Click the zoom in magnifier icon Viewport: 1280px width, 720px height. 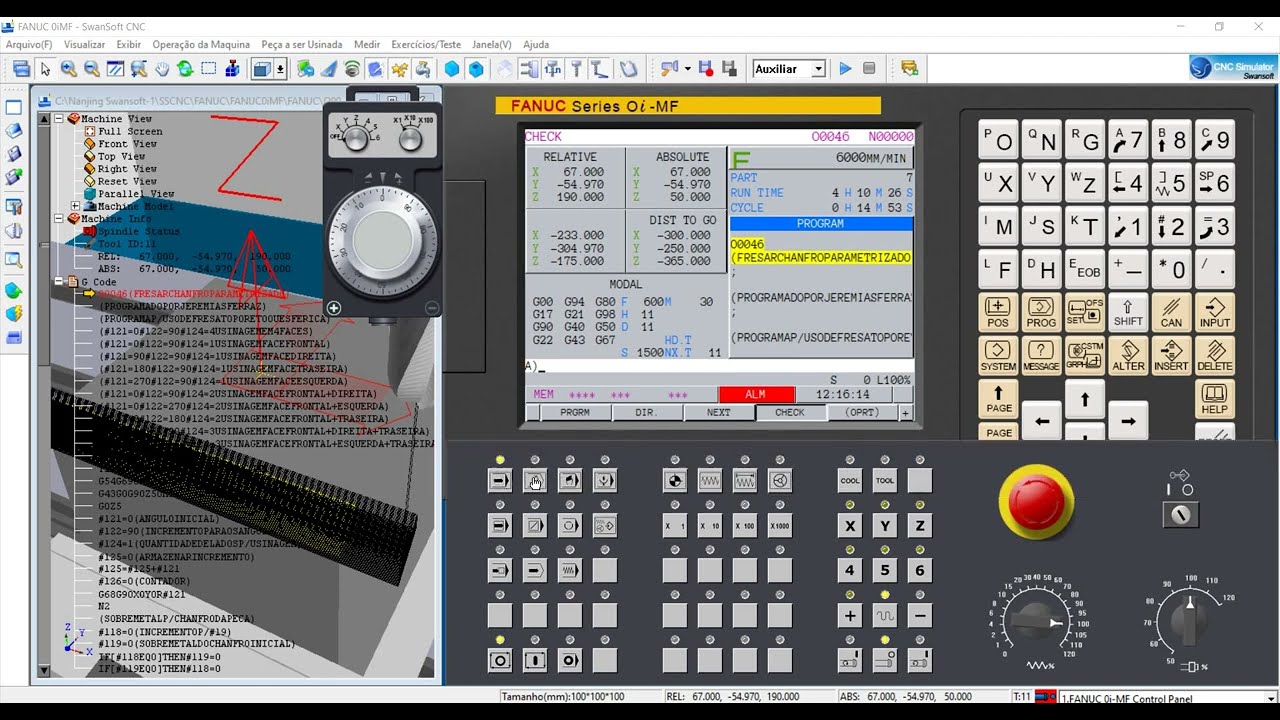pos(68,69)
